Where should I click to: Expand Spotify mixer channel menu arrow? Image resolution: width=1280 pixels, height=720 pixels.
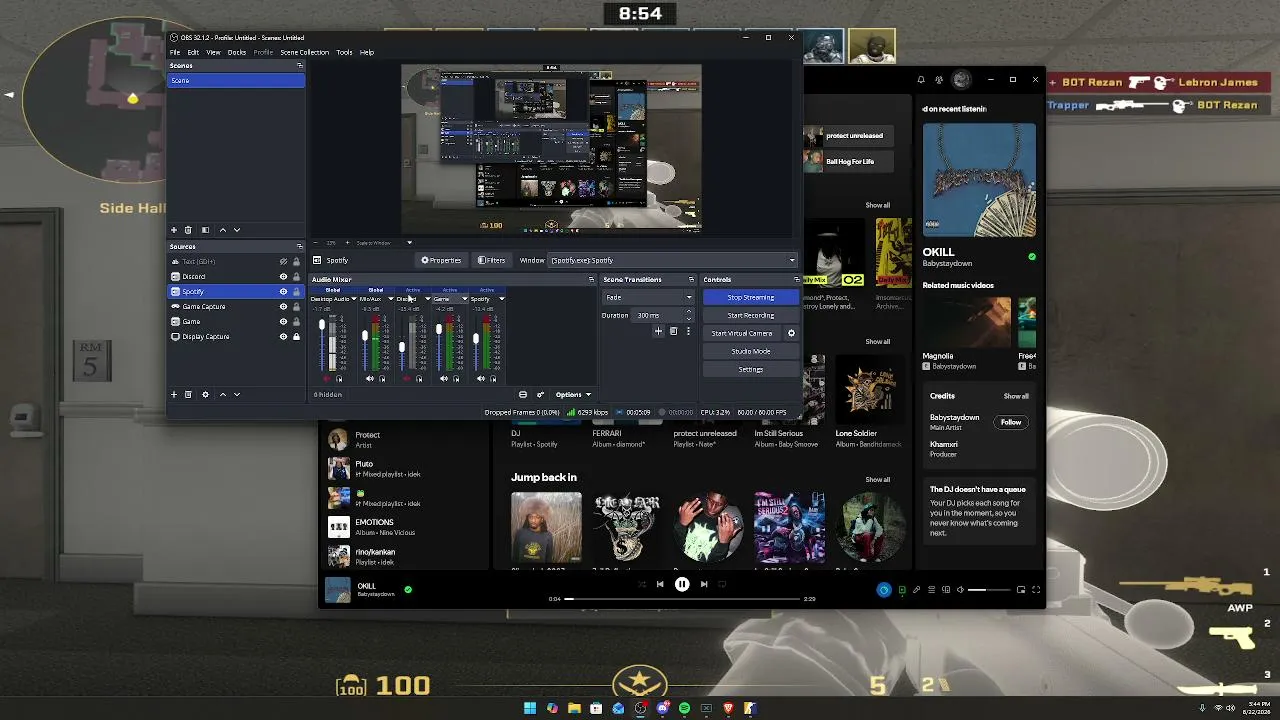tap(501, 299)
